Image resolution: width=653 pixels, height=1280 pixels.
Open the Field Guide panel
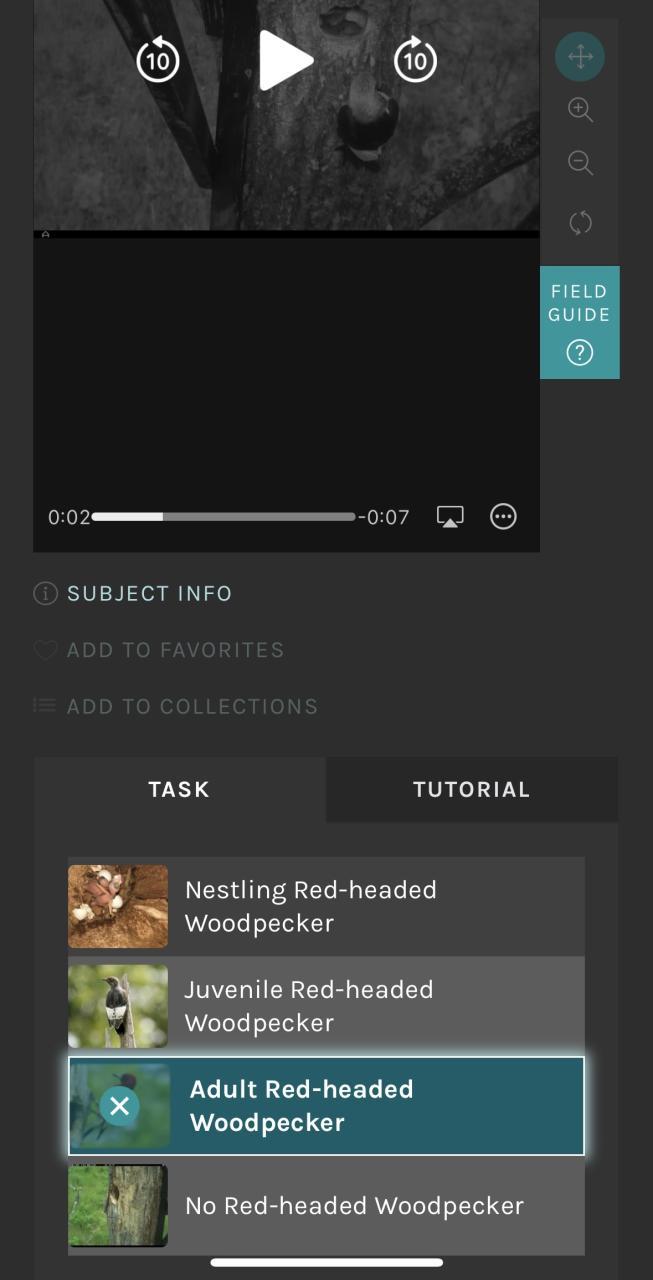point(579,322)
